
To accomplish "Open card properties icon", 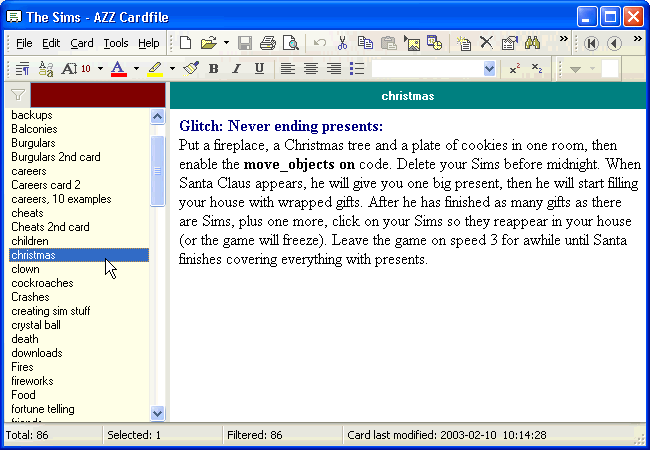I will click(509, 43).
